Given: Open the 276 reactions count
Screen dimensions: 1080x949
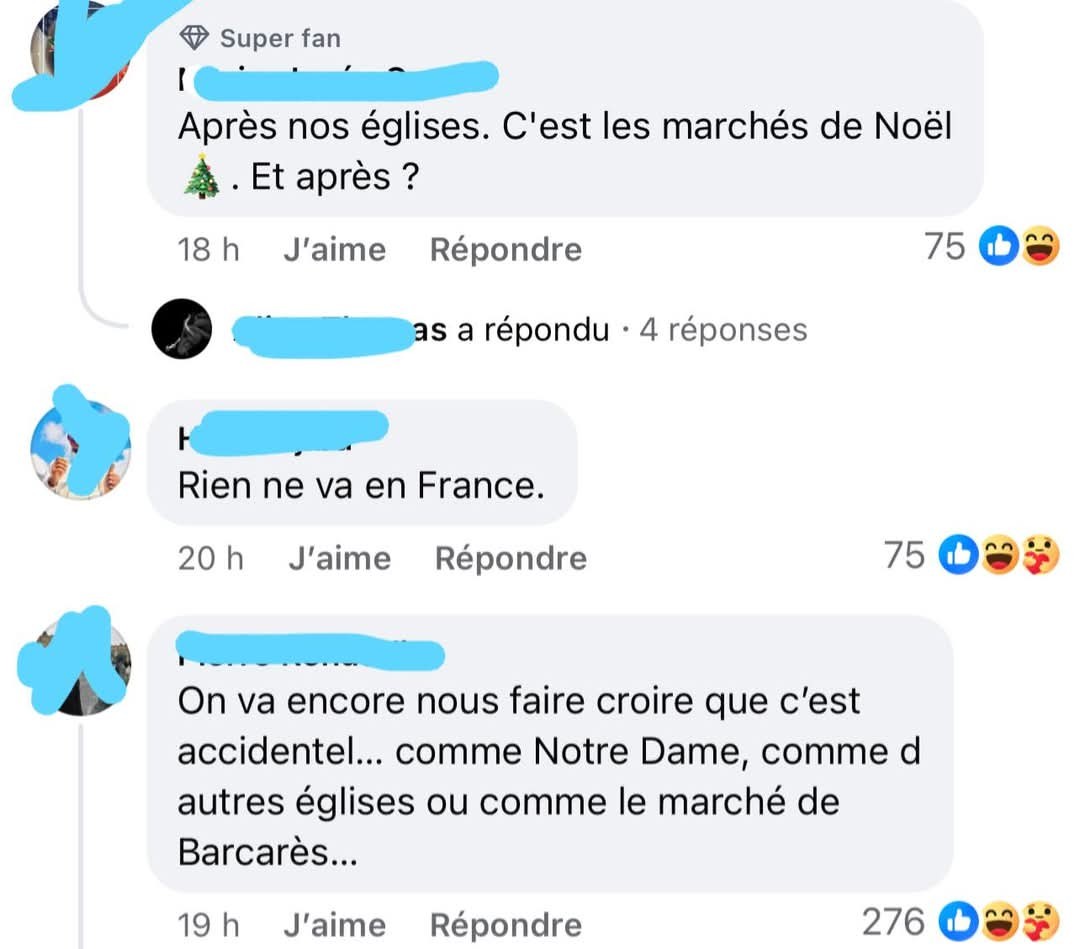Looking at the screenshot, I should [893, 921].
